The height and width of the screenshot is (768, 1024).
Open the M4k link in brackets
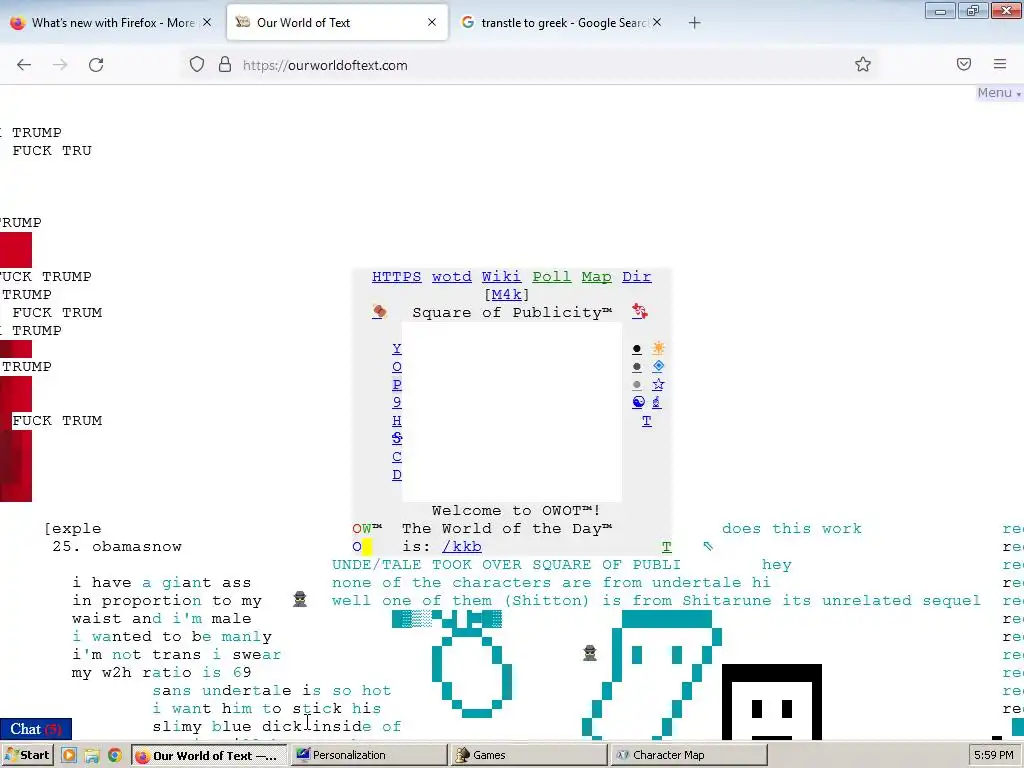tap(507, 295)
